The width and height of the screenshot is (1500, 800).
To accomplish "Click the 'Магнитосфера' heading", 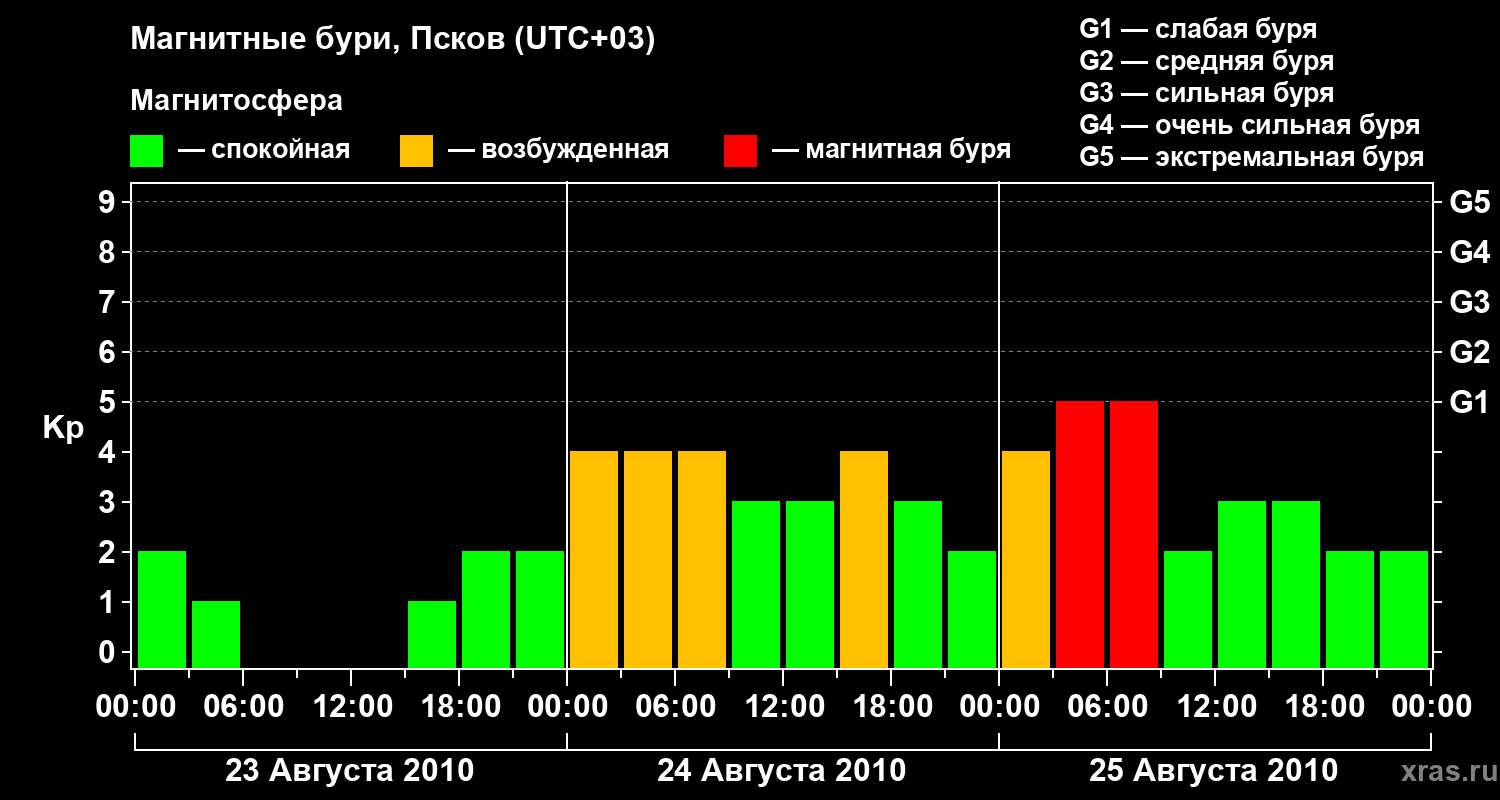I will 237,101.
